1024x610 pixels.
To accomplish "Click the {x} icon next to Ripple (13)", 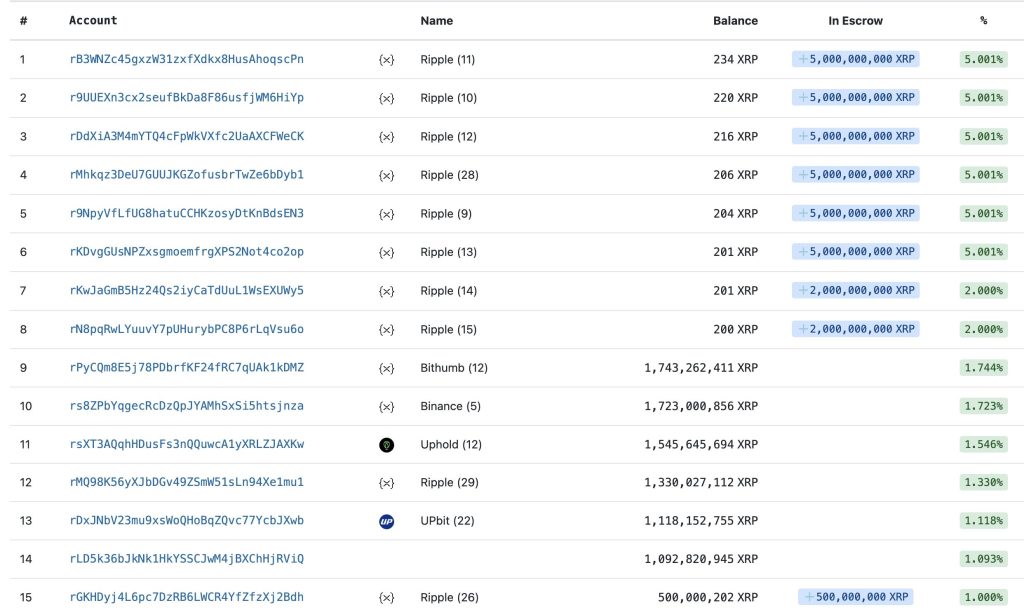I will point(387,252).
